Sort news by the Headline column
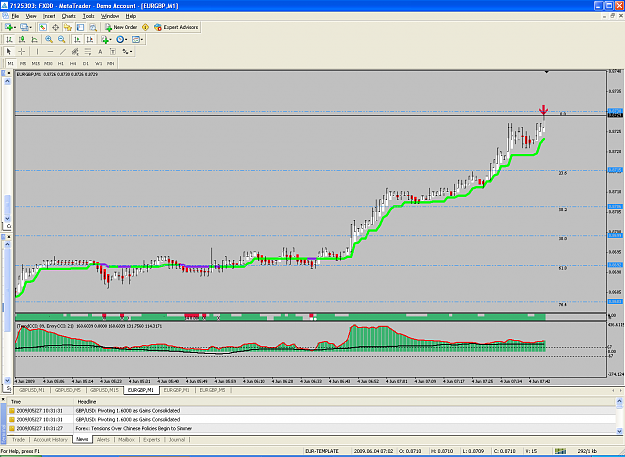625x457 pixels. tap(345, 402)
